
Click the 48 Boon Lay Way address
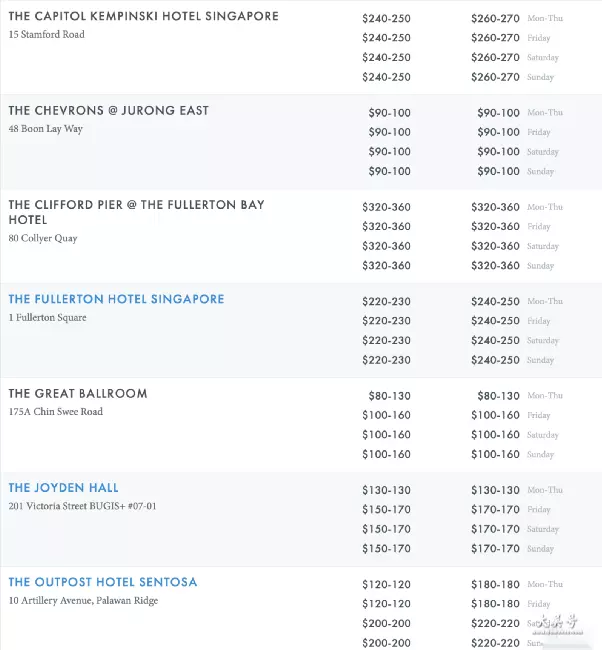[46, 129]
